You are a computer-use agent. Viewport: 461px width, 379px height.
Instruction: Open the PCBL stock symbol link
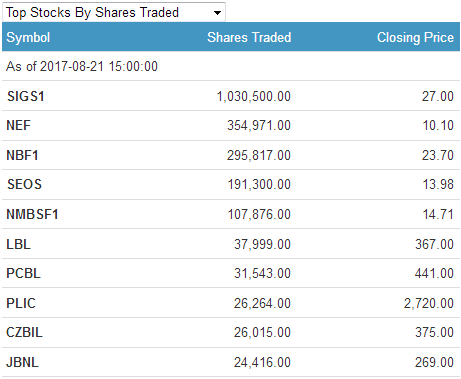pyautogui.click(x=23, y=273)
